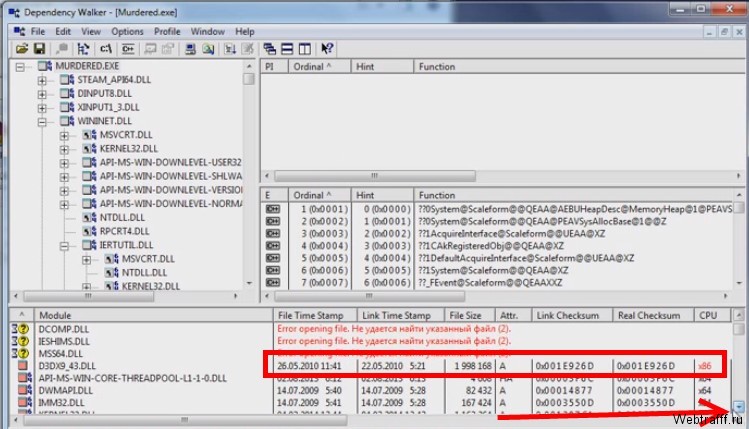This screenshot has width=749, height=429.
Task: Sort by File Size column header
Action: point(470,315)
